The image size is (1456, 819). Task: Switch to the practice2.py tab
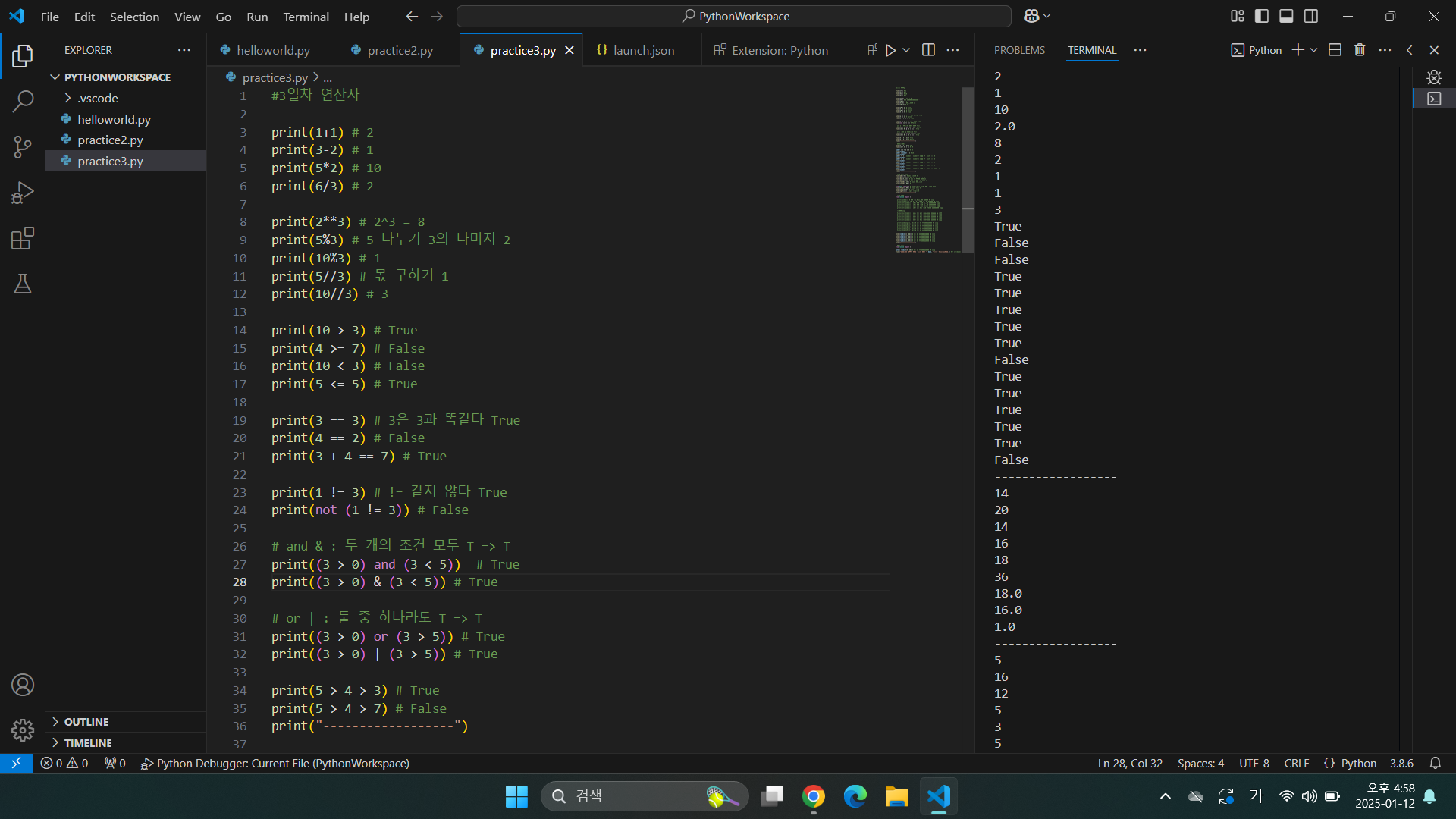400,50
